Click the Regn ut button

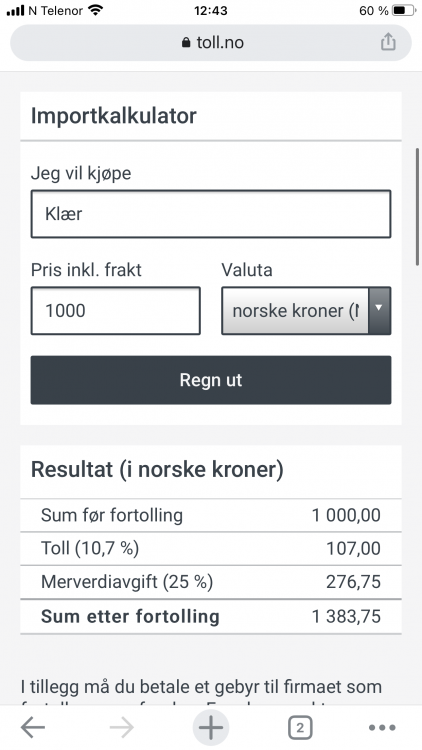211,380
